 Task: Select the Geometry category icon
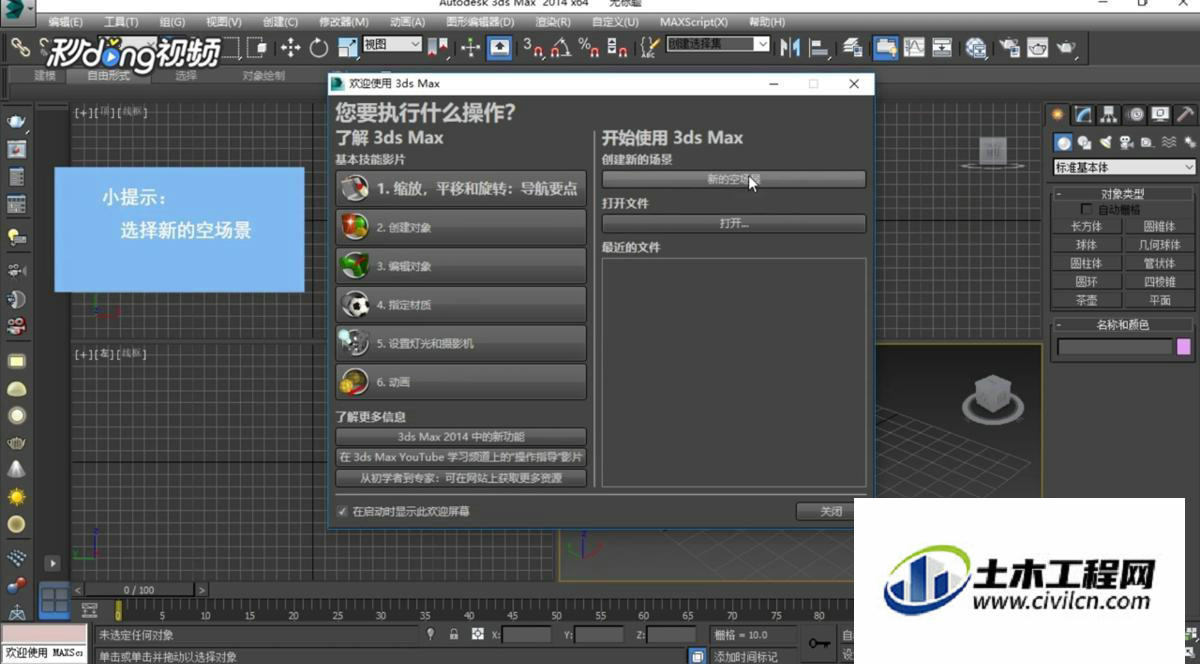click(x=1064, y=142)
